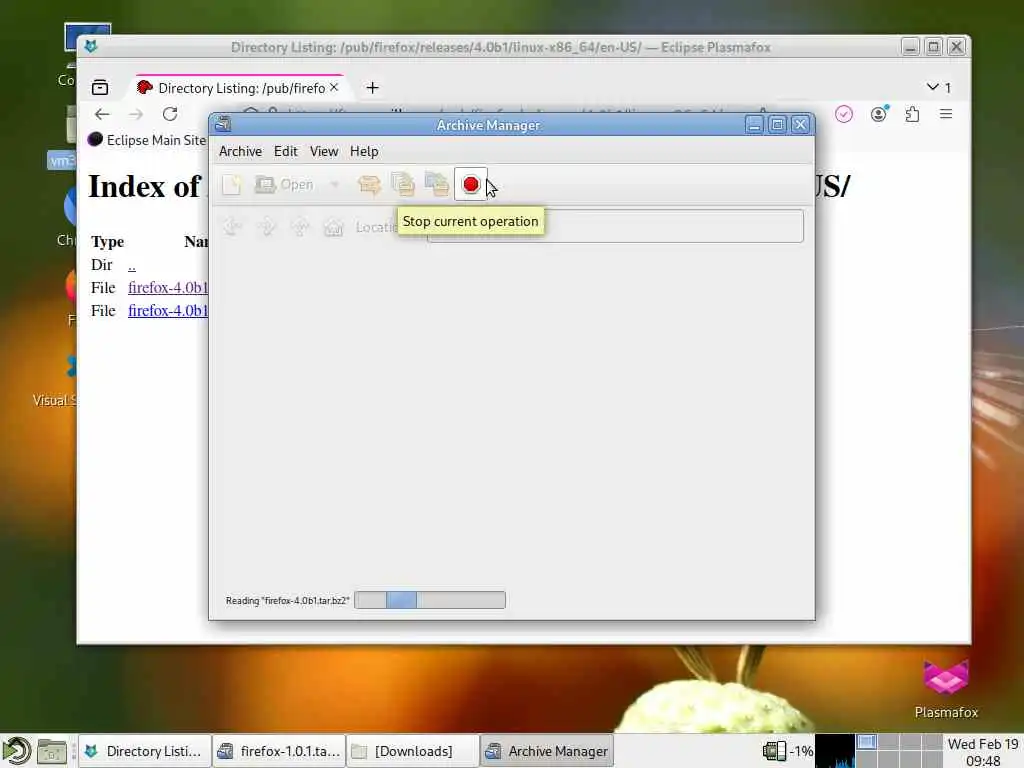The image size is (1024, 768).
Task: Open the recent tabs panel icon
Action: pyautogui.click(x=100, y=88)
